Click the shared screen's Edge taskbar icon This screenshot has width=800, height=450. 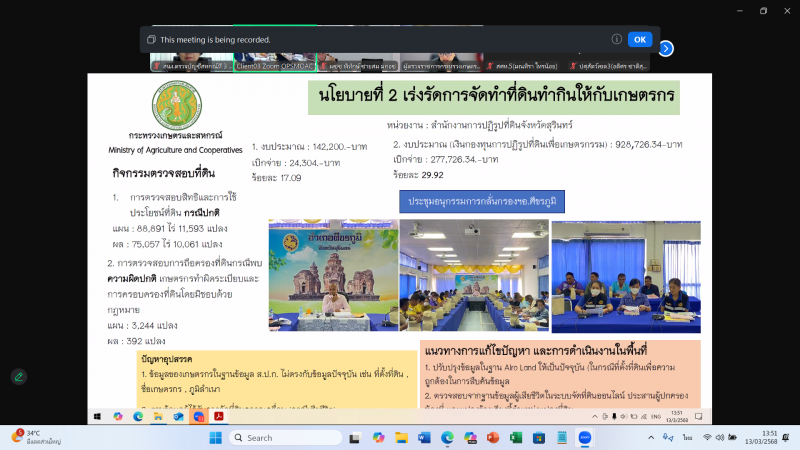[138, 416]
